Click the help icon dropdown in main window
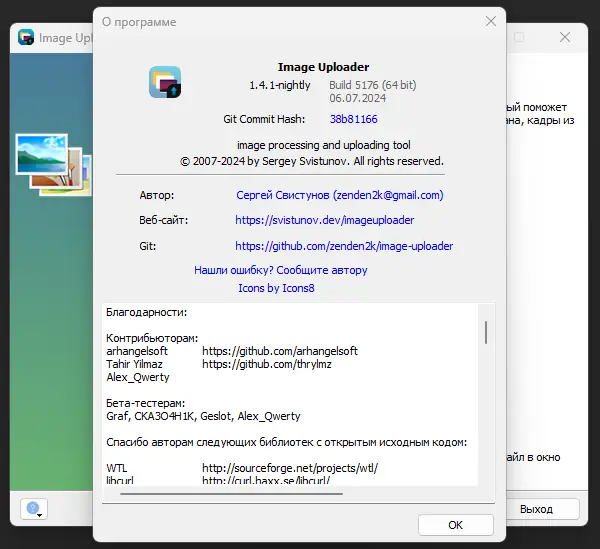 [x=34, y=509]
